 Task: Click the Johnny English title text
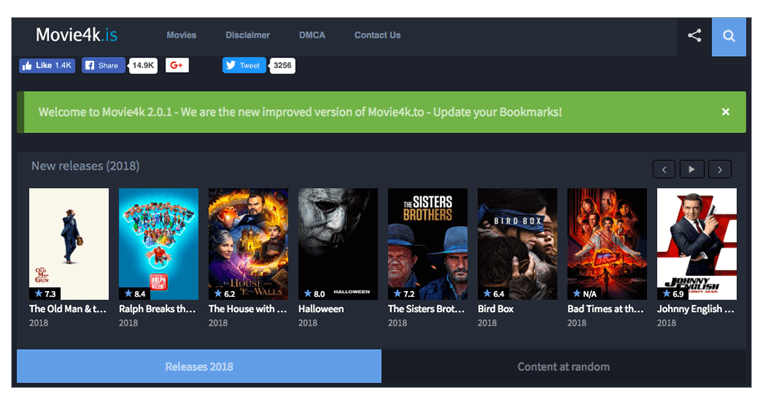click(x=695, y=309)
